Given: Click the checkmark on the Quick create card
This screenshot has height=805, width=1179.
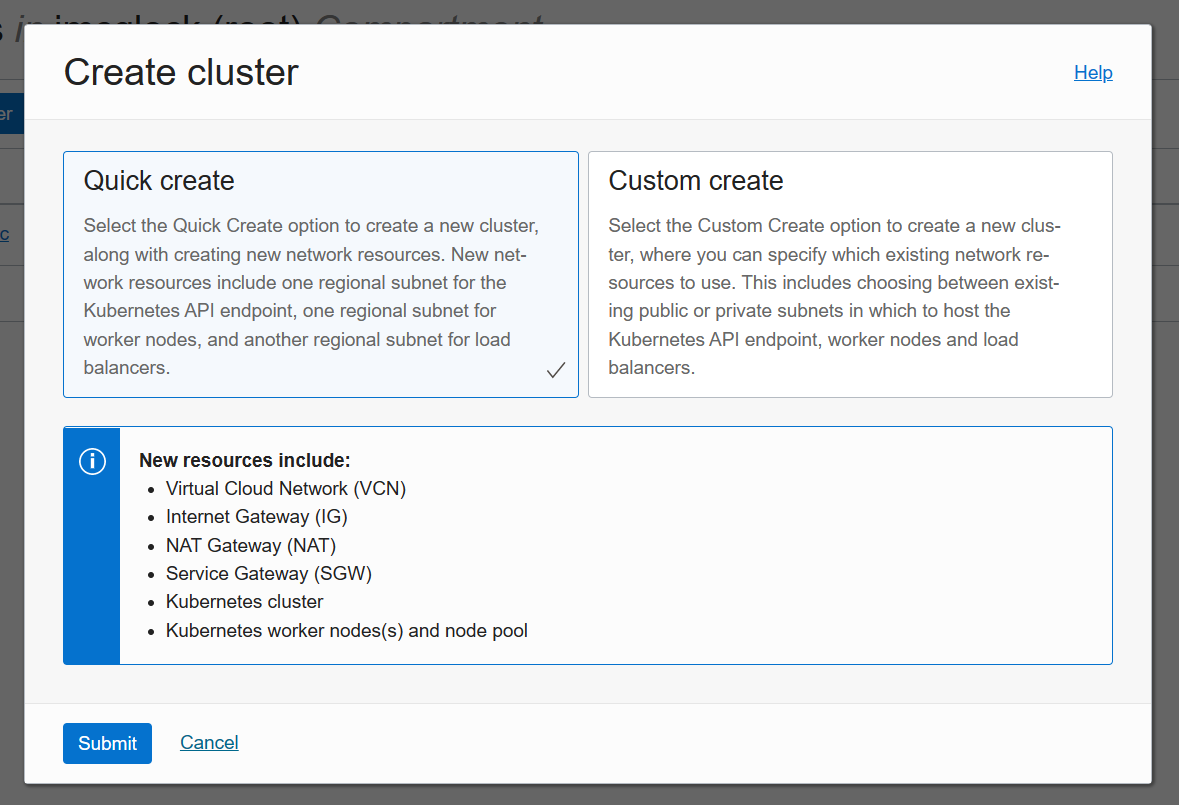Looking at the screenshot, I should click(556, 370).
